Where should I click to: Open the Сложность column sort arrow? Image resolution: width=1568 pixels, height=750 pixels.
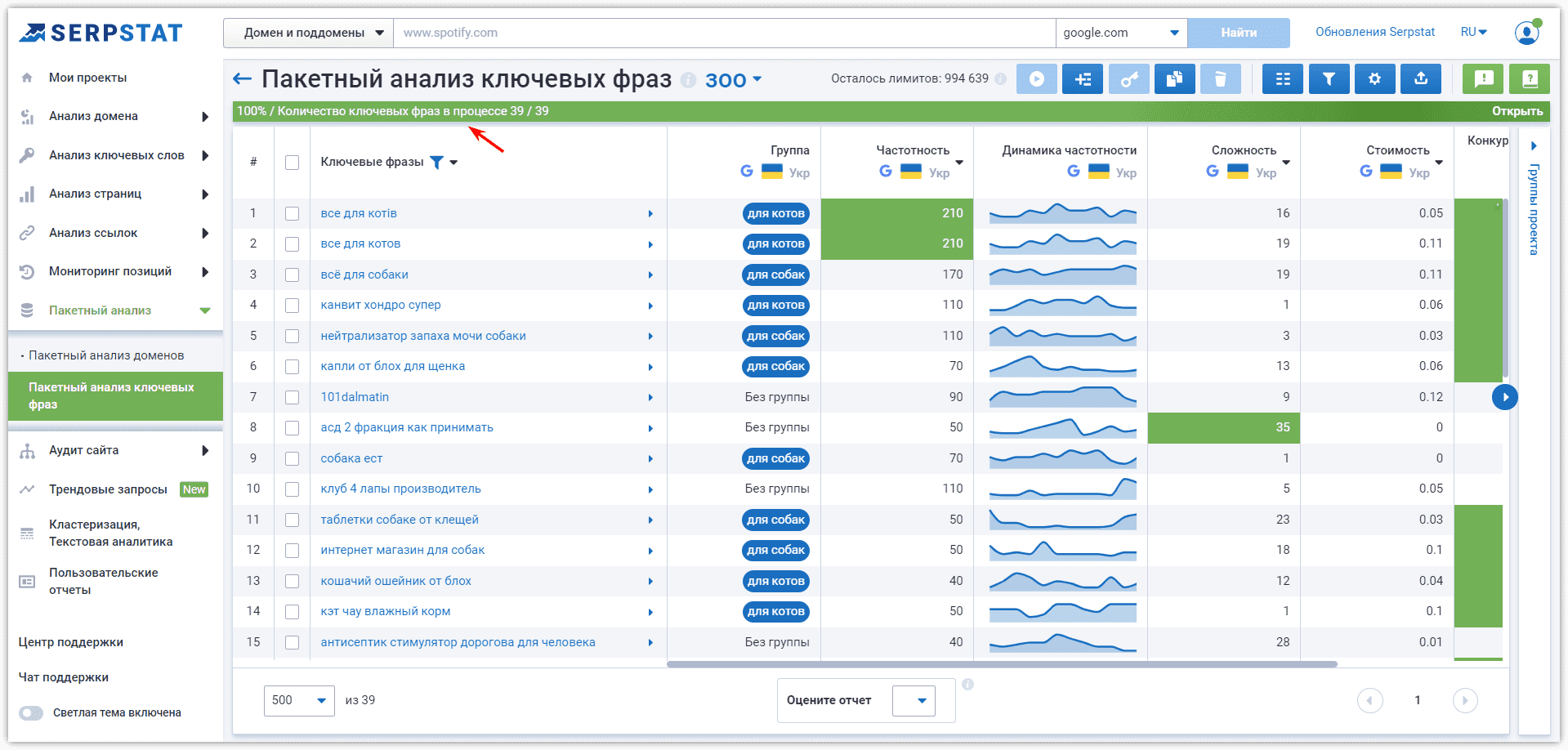tap(1286, 163)
